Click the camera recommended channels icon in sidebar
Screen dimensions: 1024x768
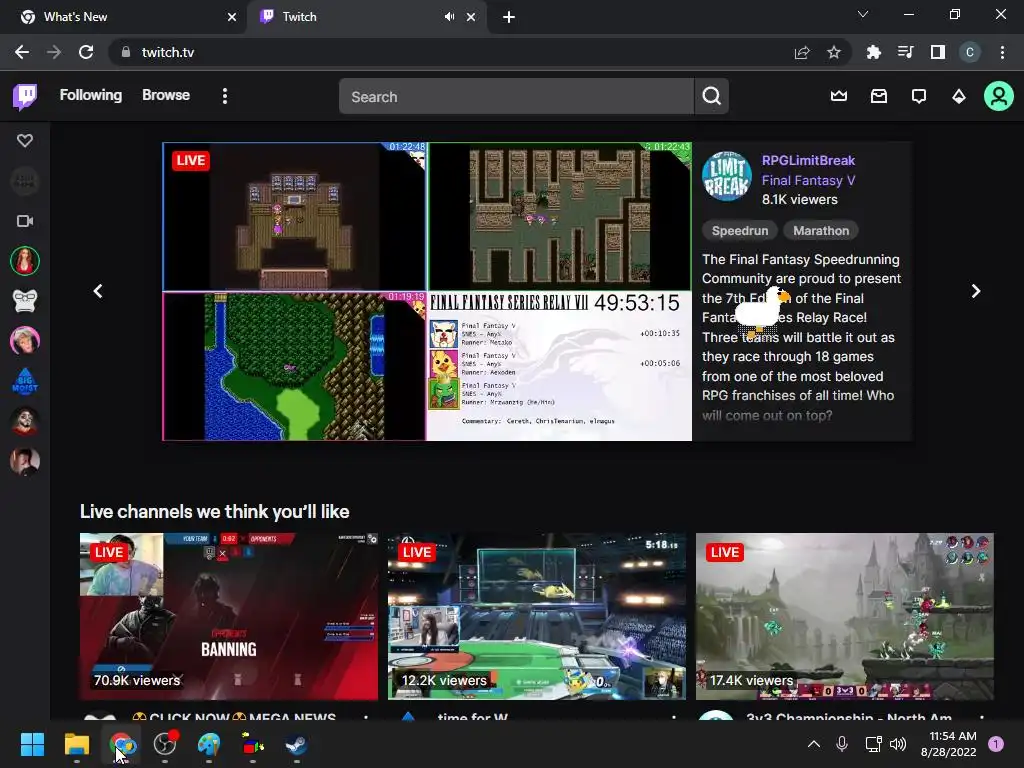[25, 221]
